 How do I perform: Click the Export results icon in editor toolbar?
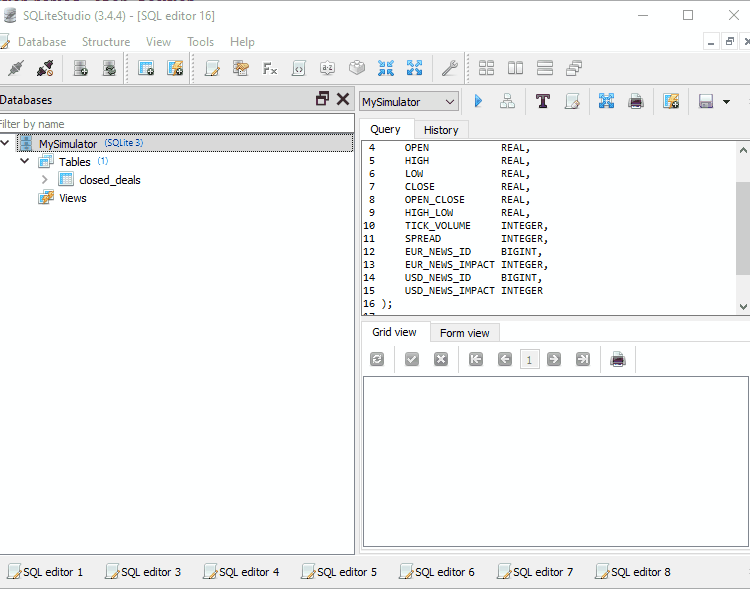point(606,101)
